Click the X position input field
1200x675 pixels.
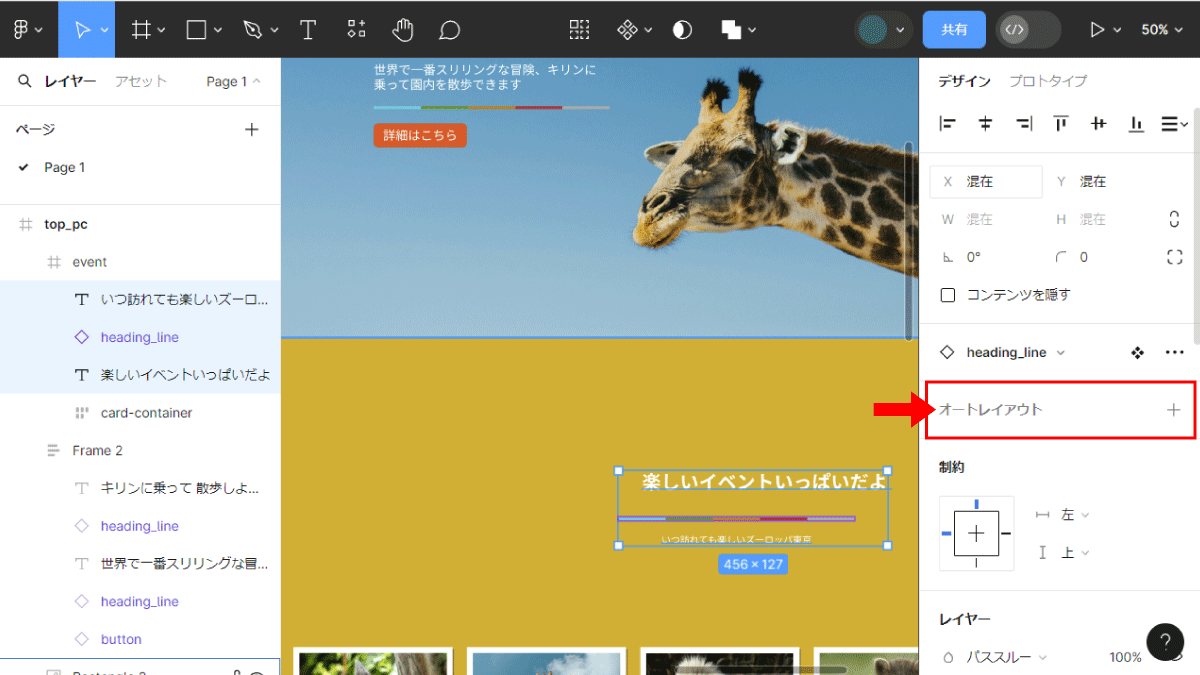click(986, 182)
